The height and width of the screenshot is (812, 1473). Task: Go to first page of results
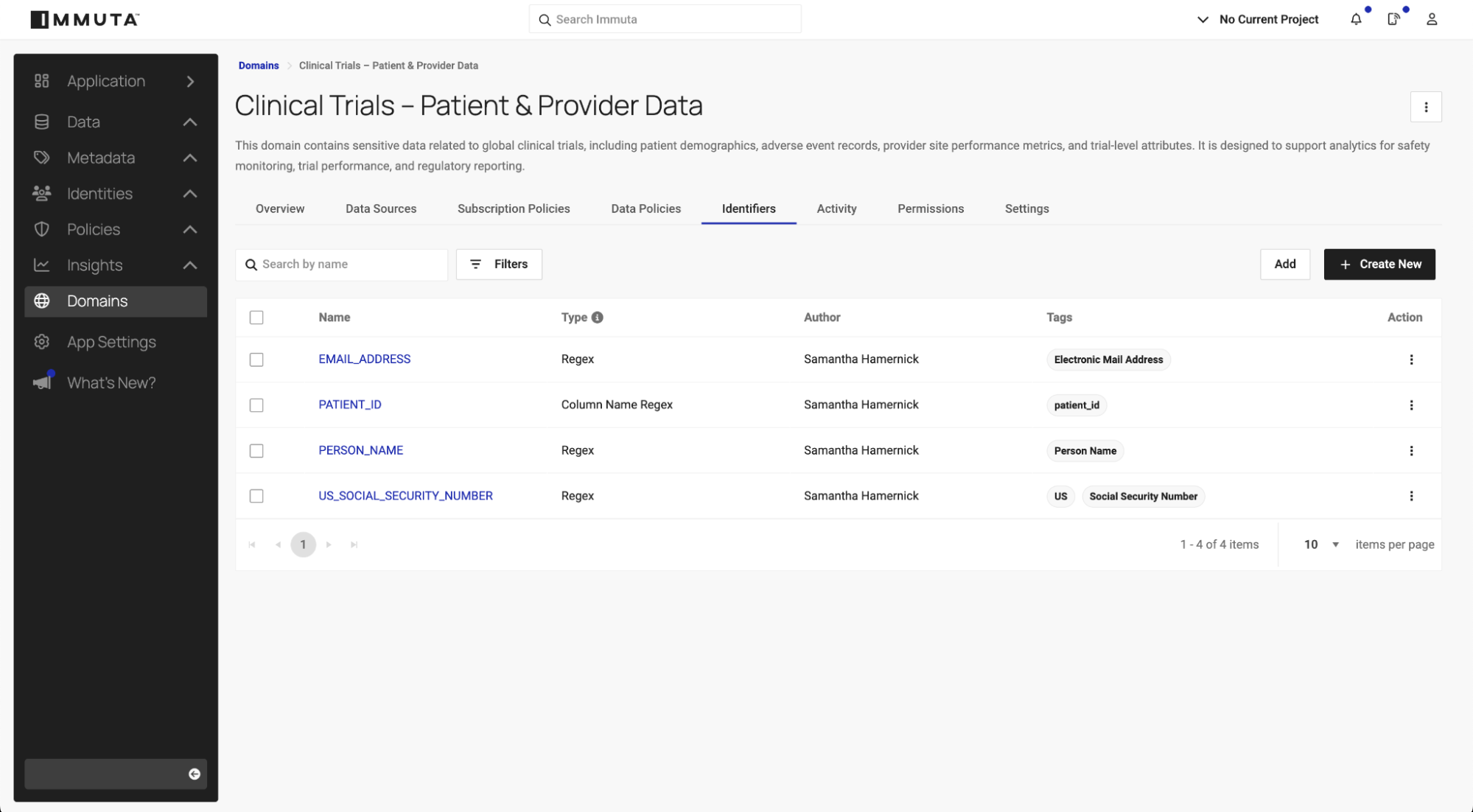252,545
